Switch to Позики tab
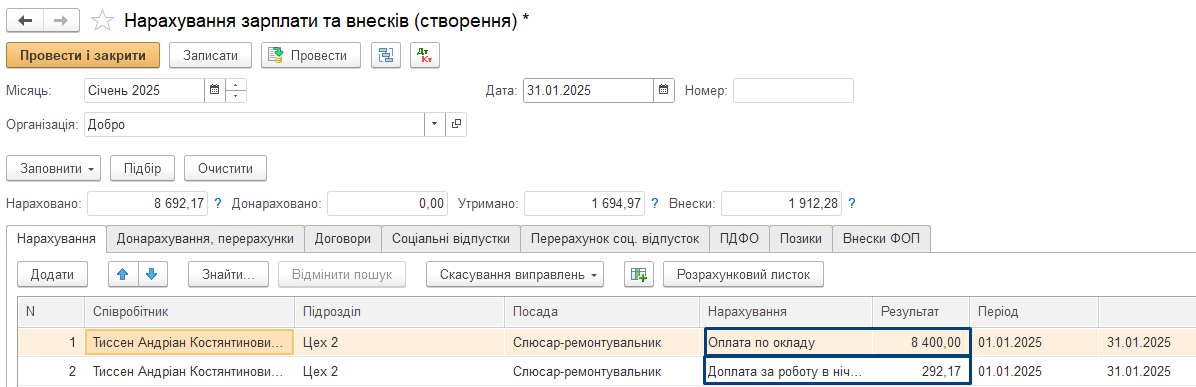 [x=801, y=238]
